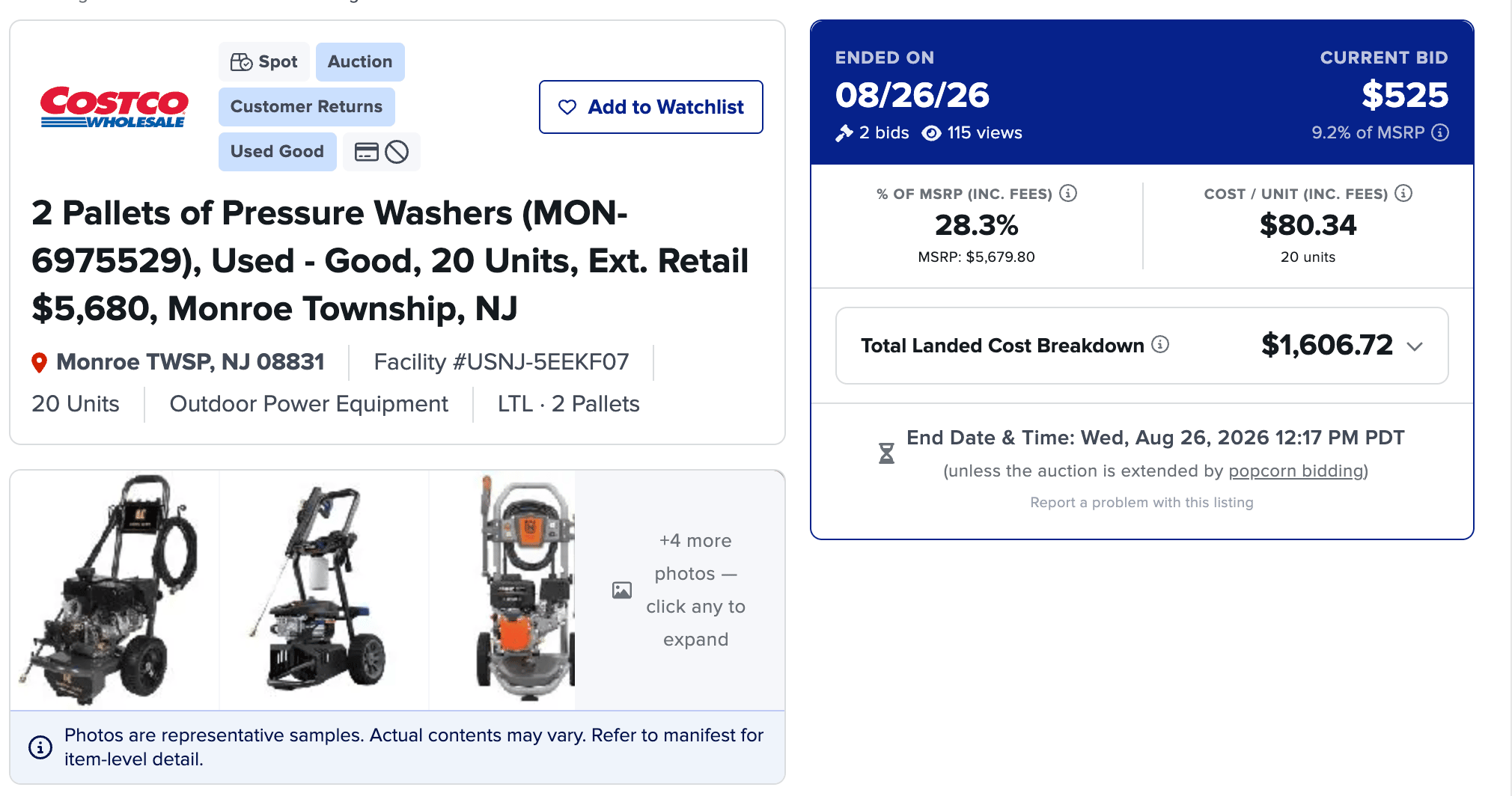Click Report a problem with this listing

point(1141,503)
